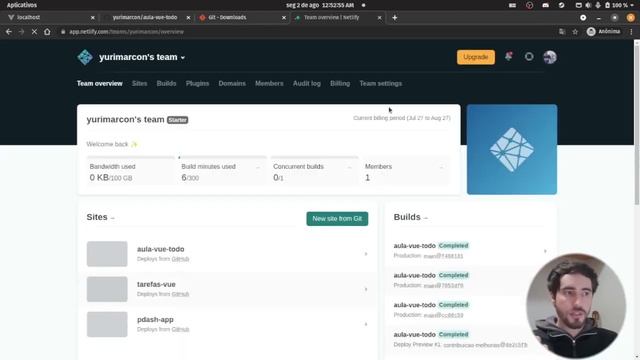Click New site from Git button

click(x=337, y=218)
